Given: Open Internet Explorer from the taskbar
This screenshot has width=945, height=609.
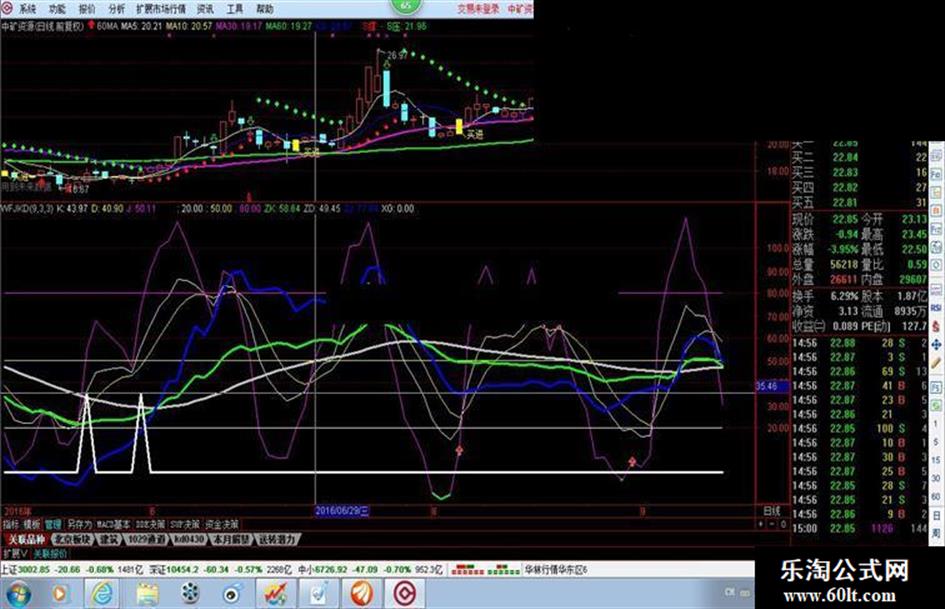Looking at the screenshot, I should (102, 592).
